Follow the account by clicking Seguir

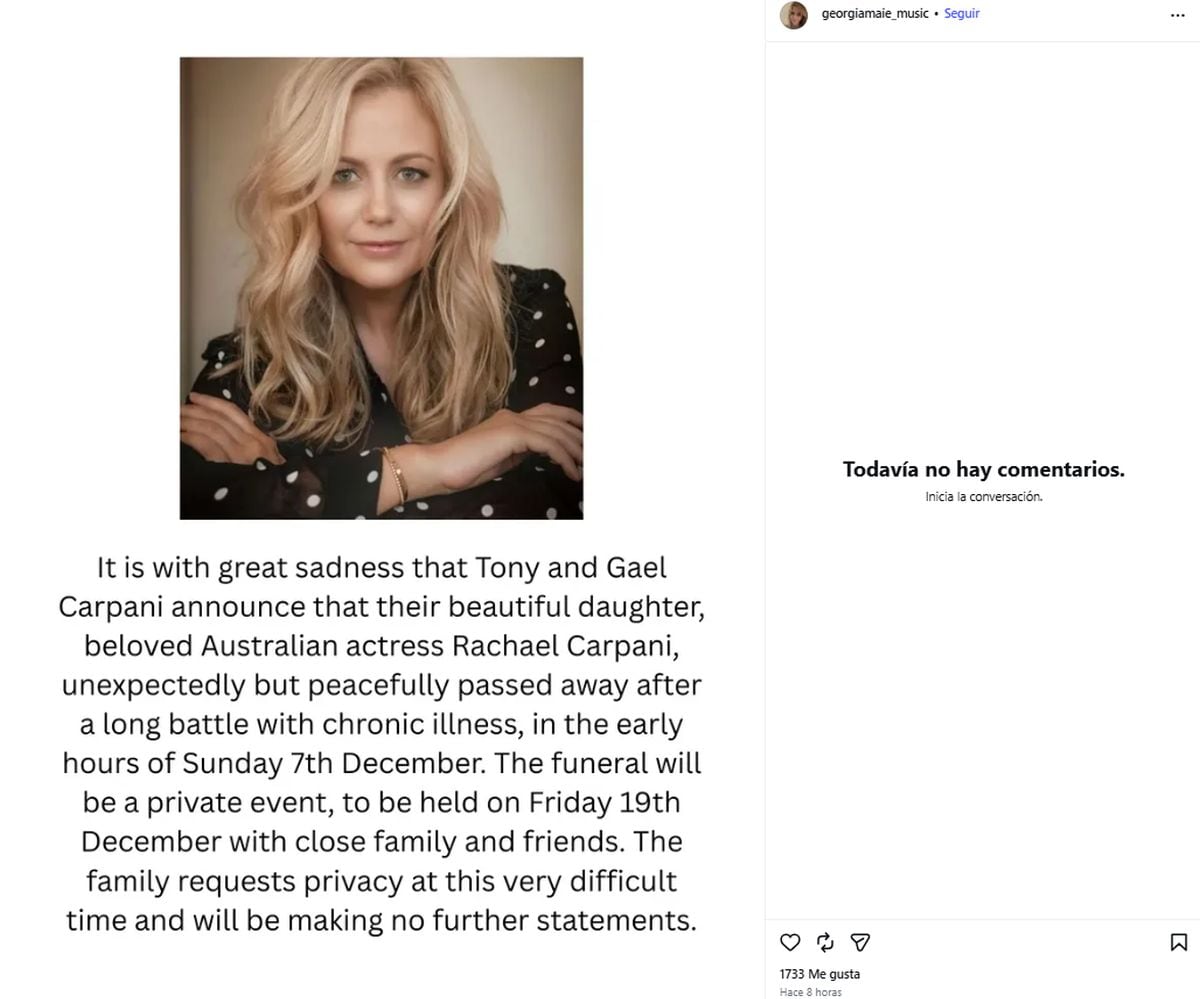[961, 14]
